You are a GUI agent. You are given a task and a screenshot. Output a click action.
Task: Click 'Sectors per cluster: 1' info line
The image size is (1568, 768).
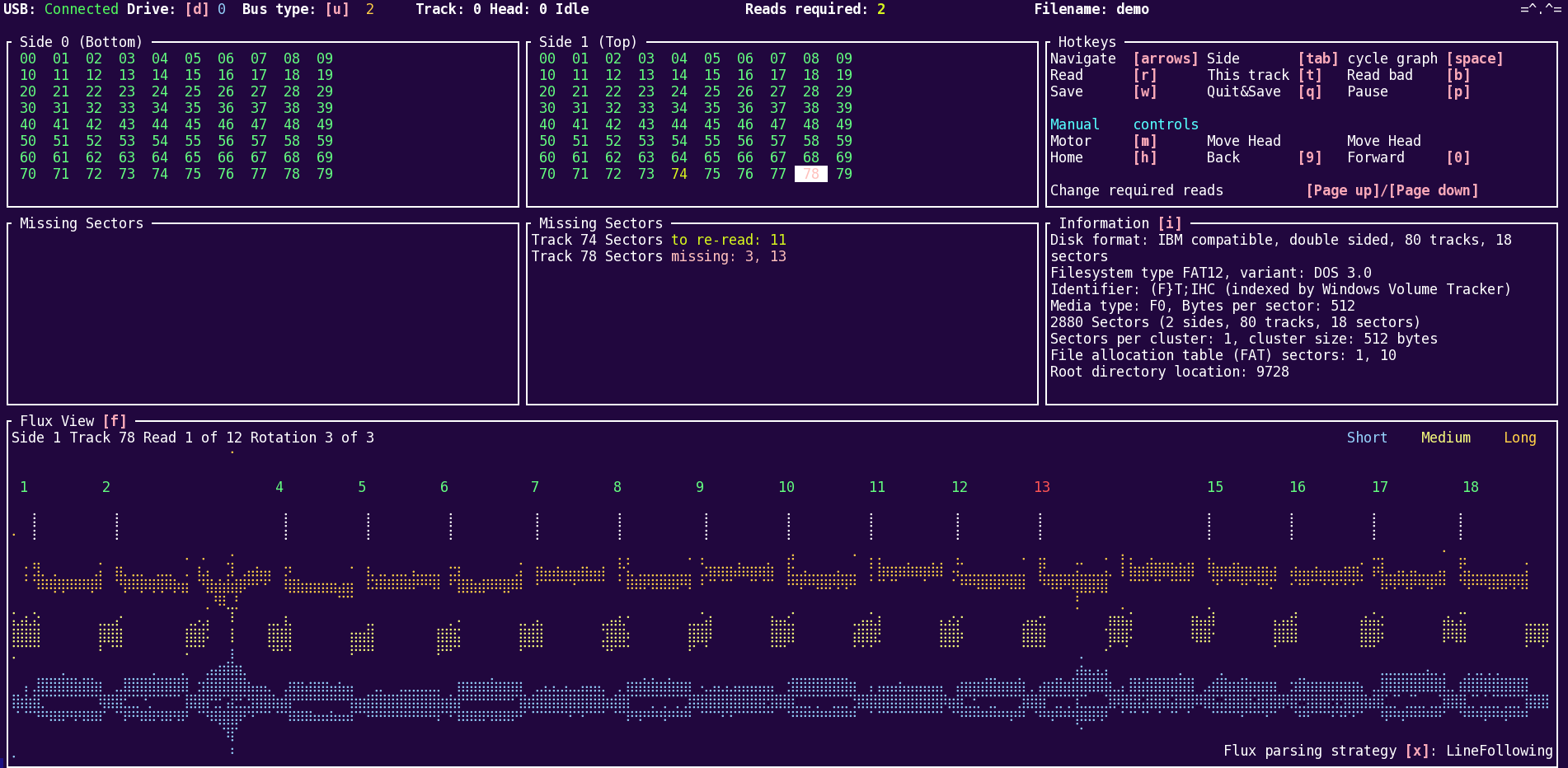[x=1244, y=339]
